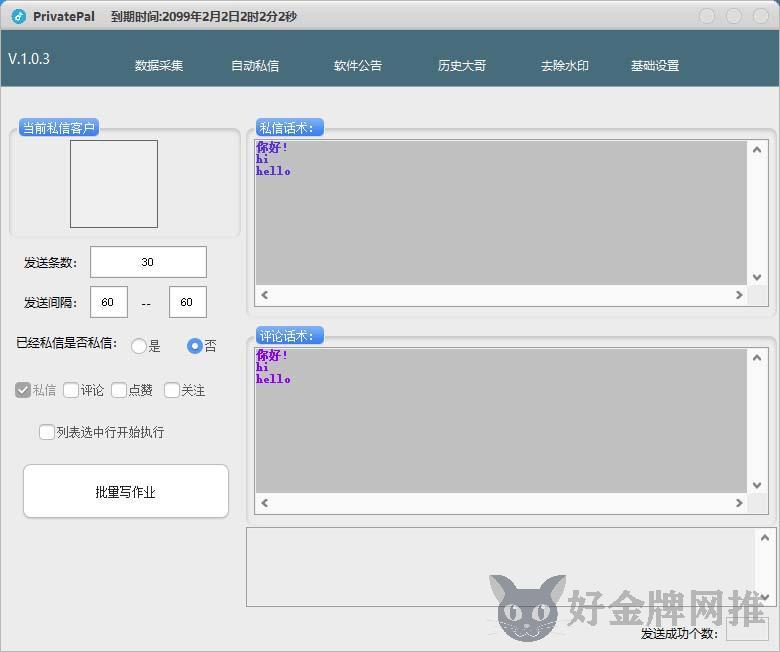
Task: Click the 发送成功个数 value field
Action: [x=747, y=630]
